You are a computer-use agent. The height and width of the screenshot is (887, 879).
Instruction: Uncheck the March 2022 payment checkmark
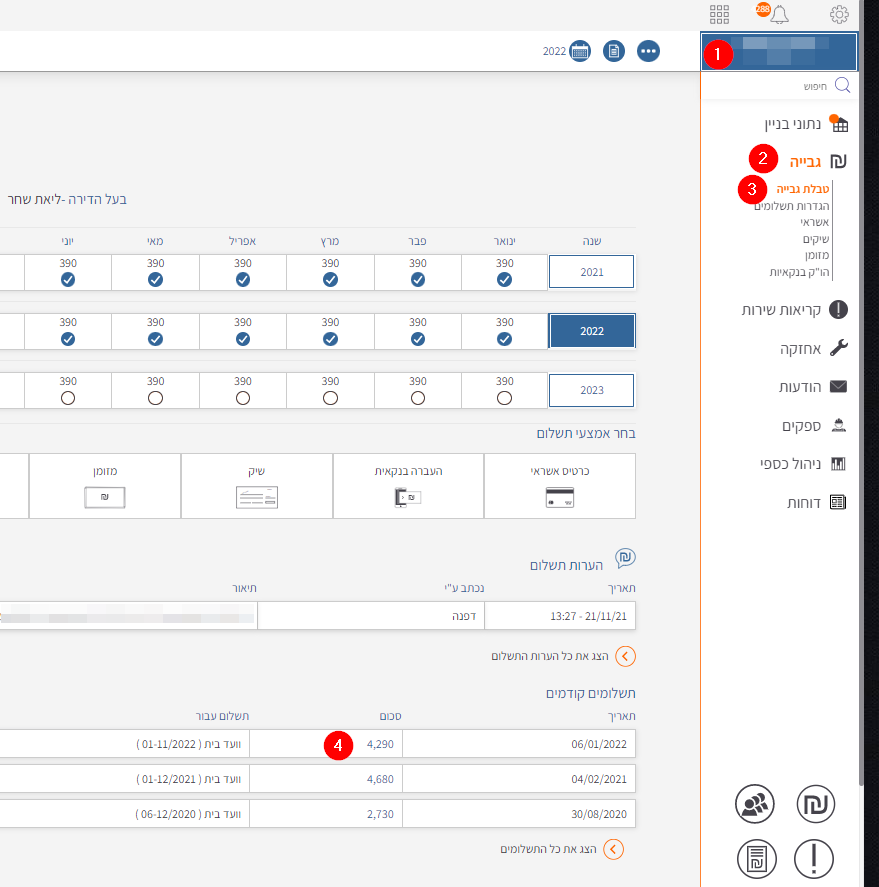point(330,339)
